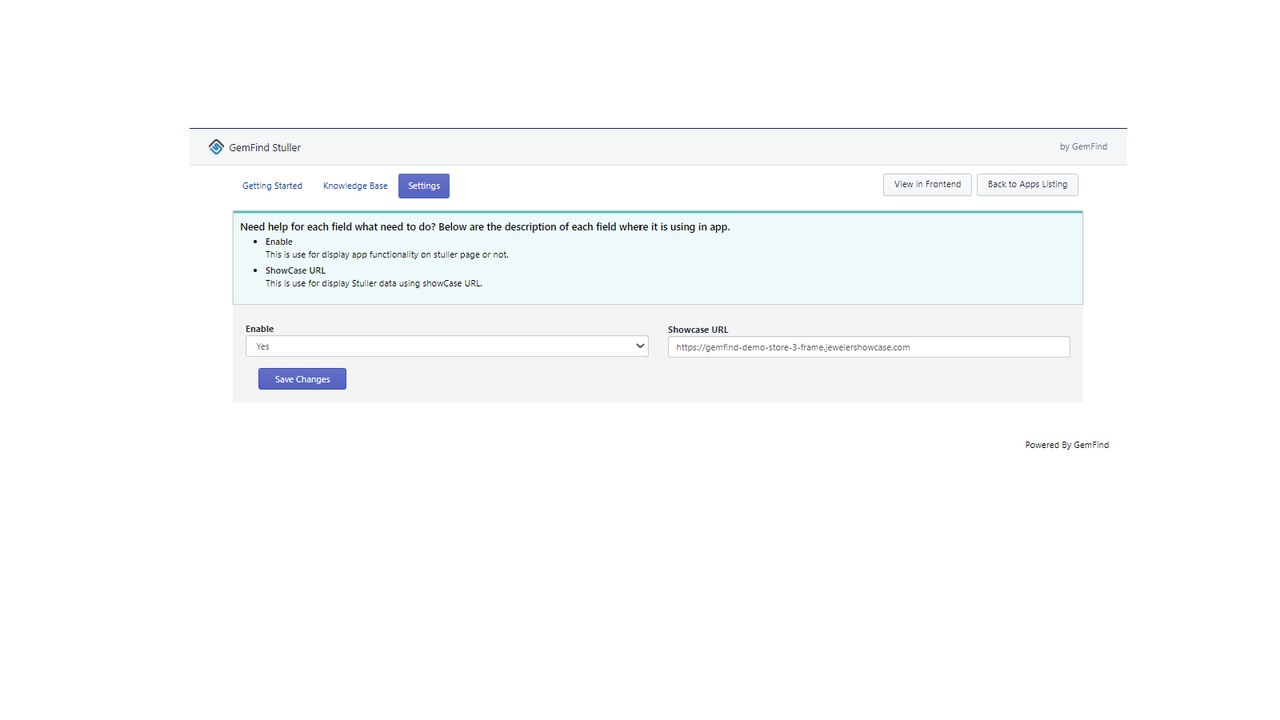The height and width of the screenshot is (720, 1280).
Task: Click the 'ShowCase URL' bullet in help box
Action: 295,270
